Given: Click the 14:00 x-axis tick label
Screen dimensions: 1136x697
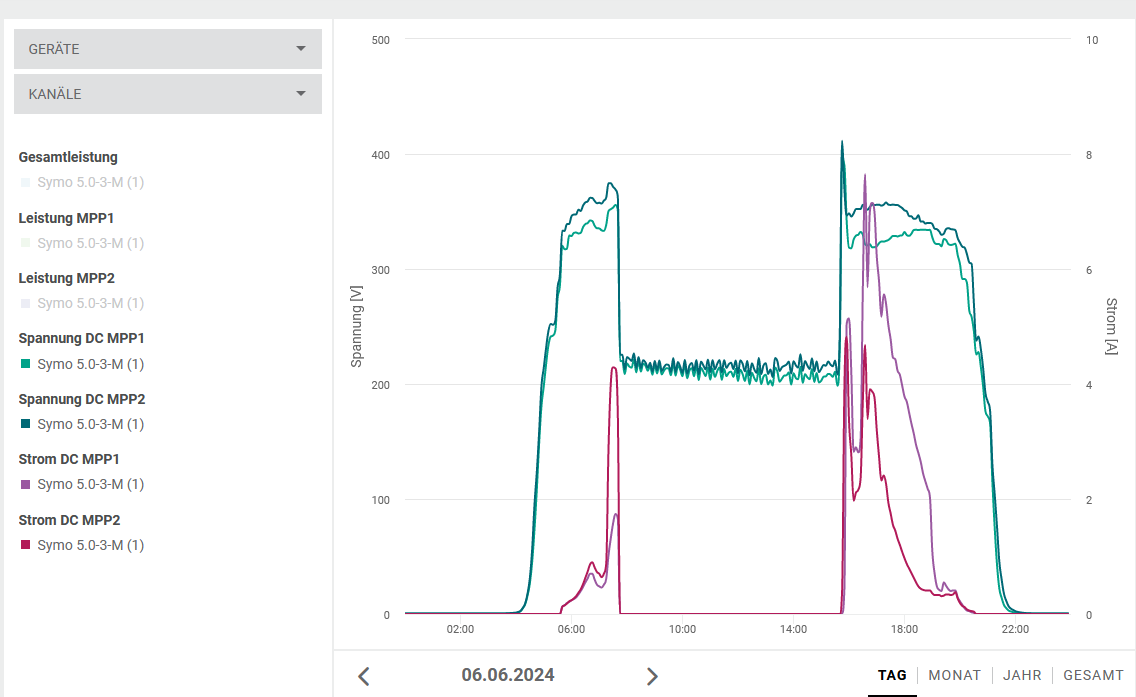Looking at the screenshot, I should [793, 630].
